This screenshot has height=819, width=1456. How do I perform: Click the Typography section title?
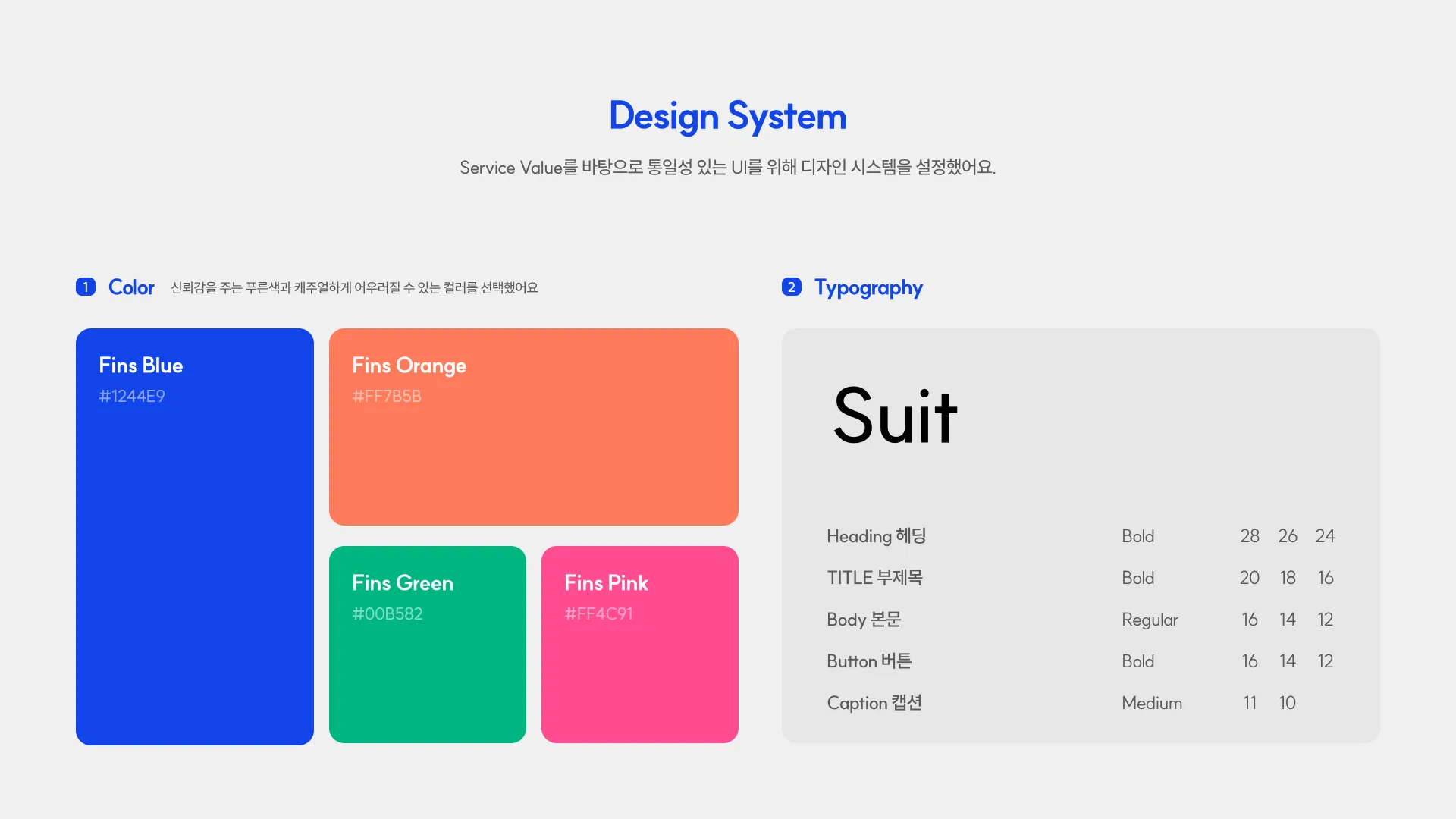point(868,288)
